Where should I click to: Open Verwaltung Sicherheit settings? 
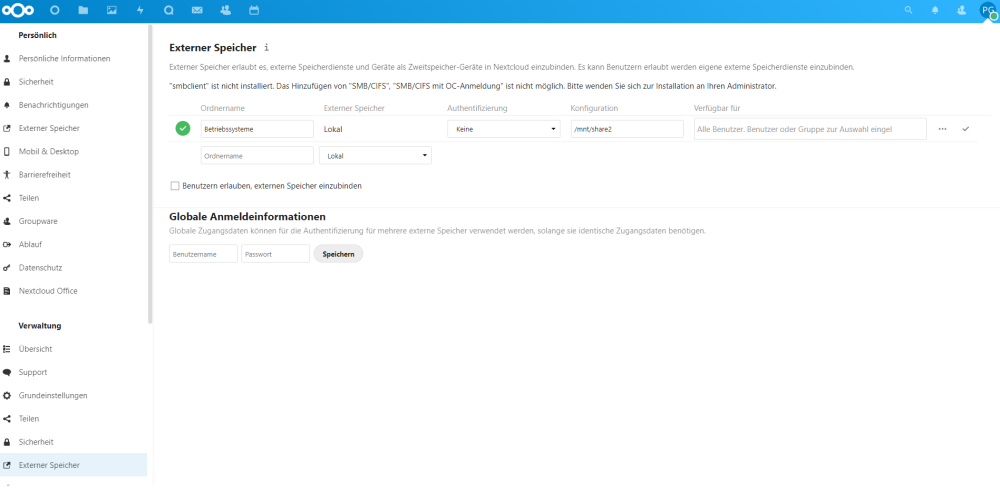click(x=36, y=441)
